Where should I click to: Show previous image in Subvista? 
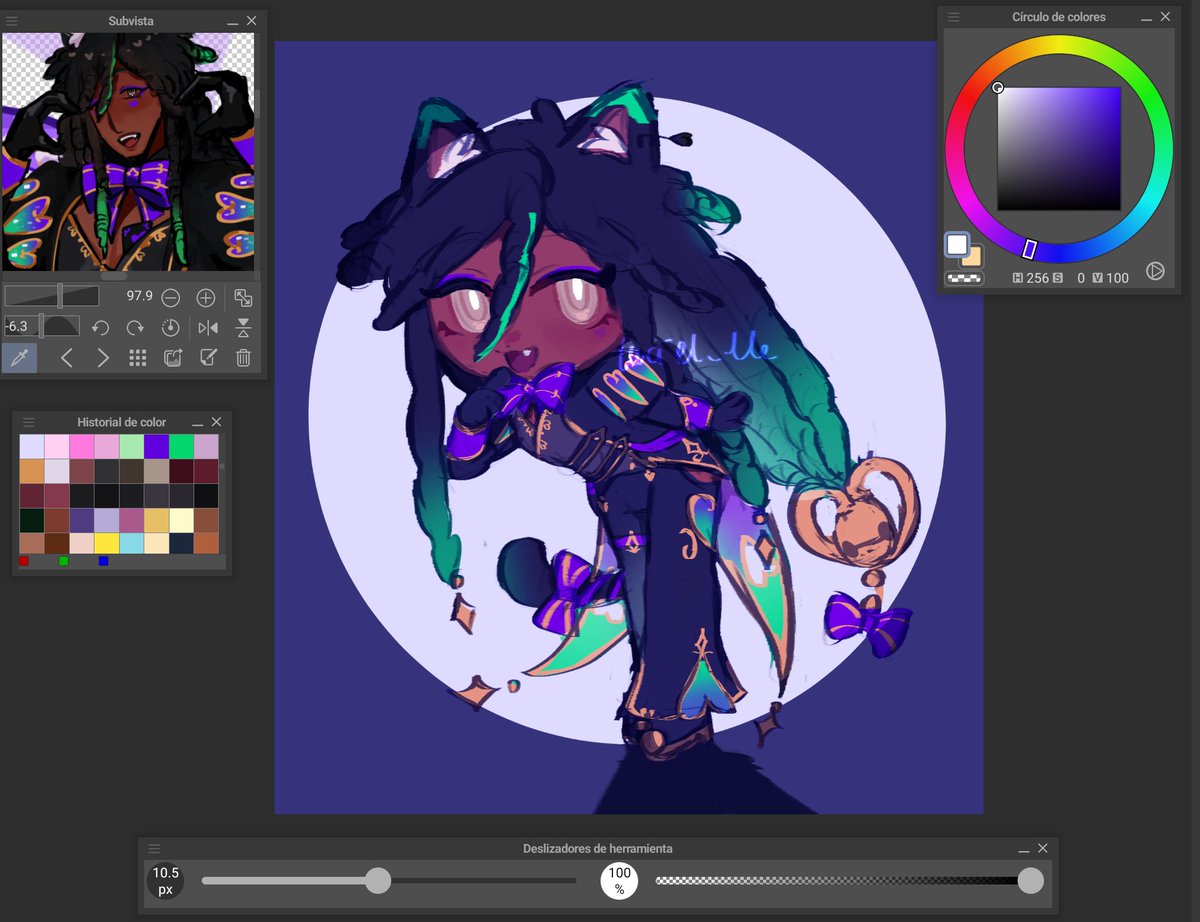[66, 357]
